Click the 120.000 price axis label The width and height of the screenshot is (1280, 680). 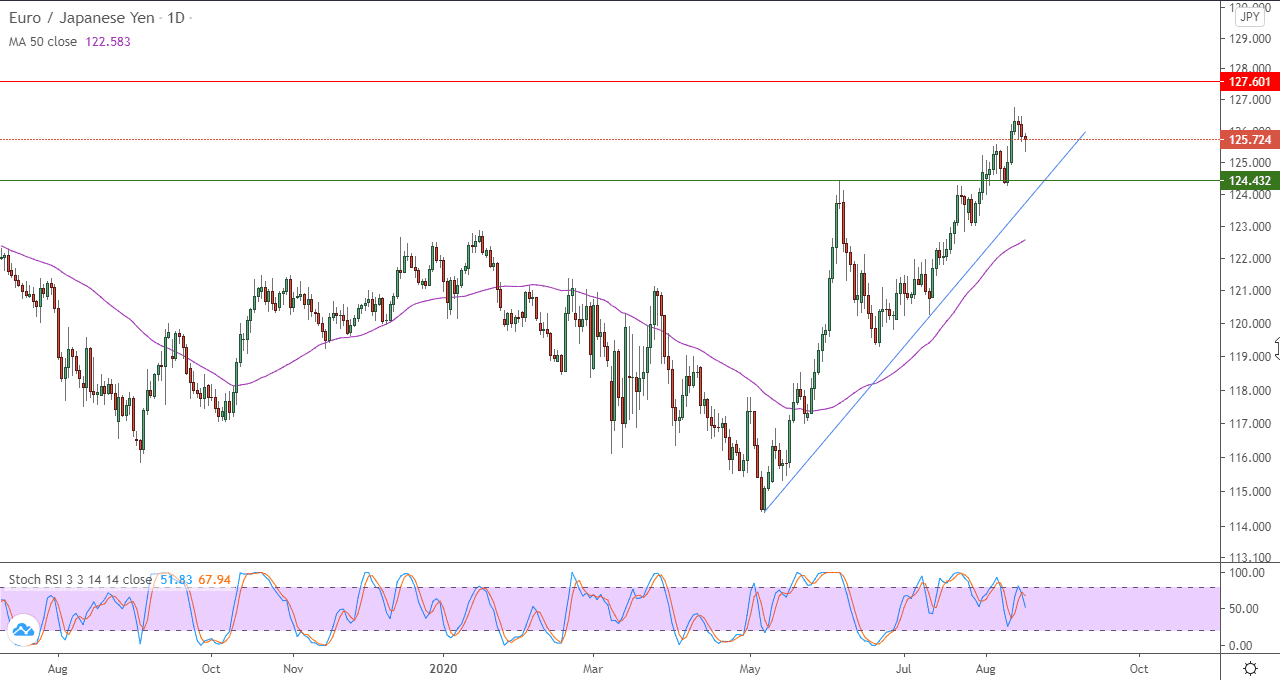[1251, 324]
